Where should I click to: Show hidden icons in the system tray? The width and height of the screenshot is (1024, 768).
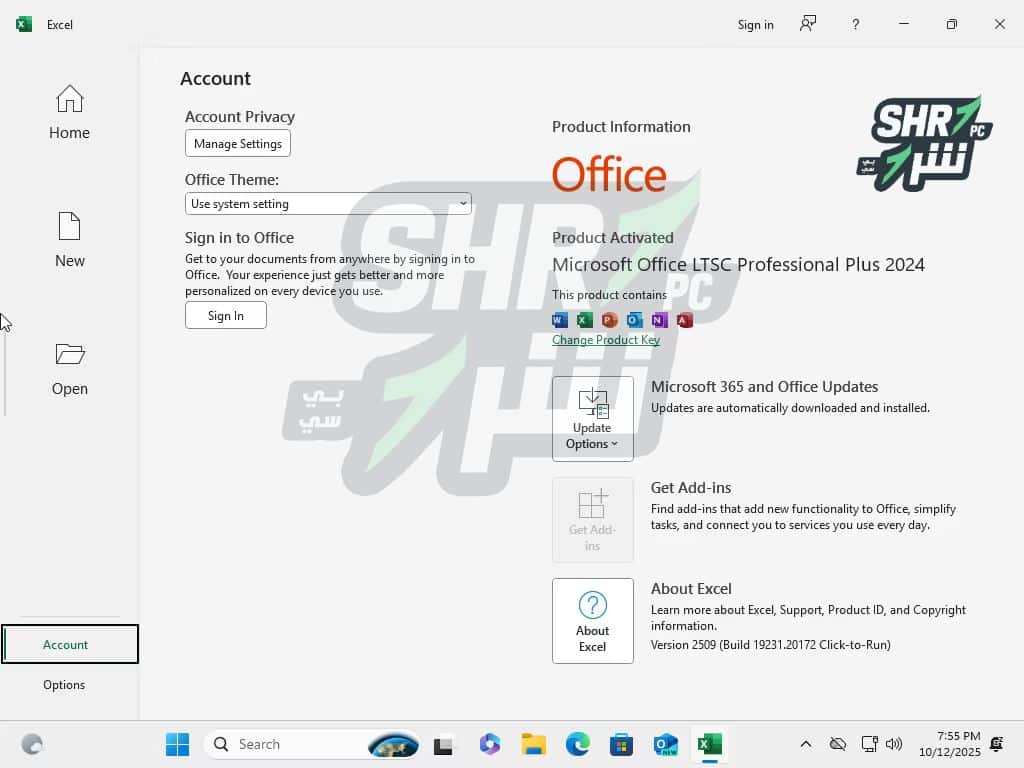(805, 744)
